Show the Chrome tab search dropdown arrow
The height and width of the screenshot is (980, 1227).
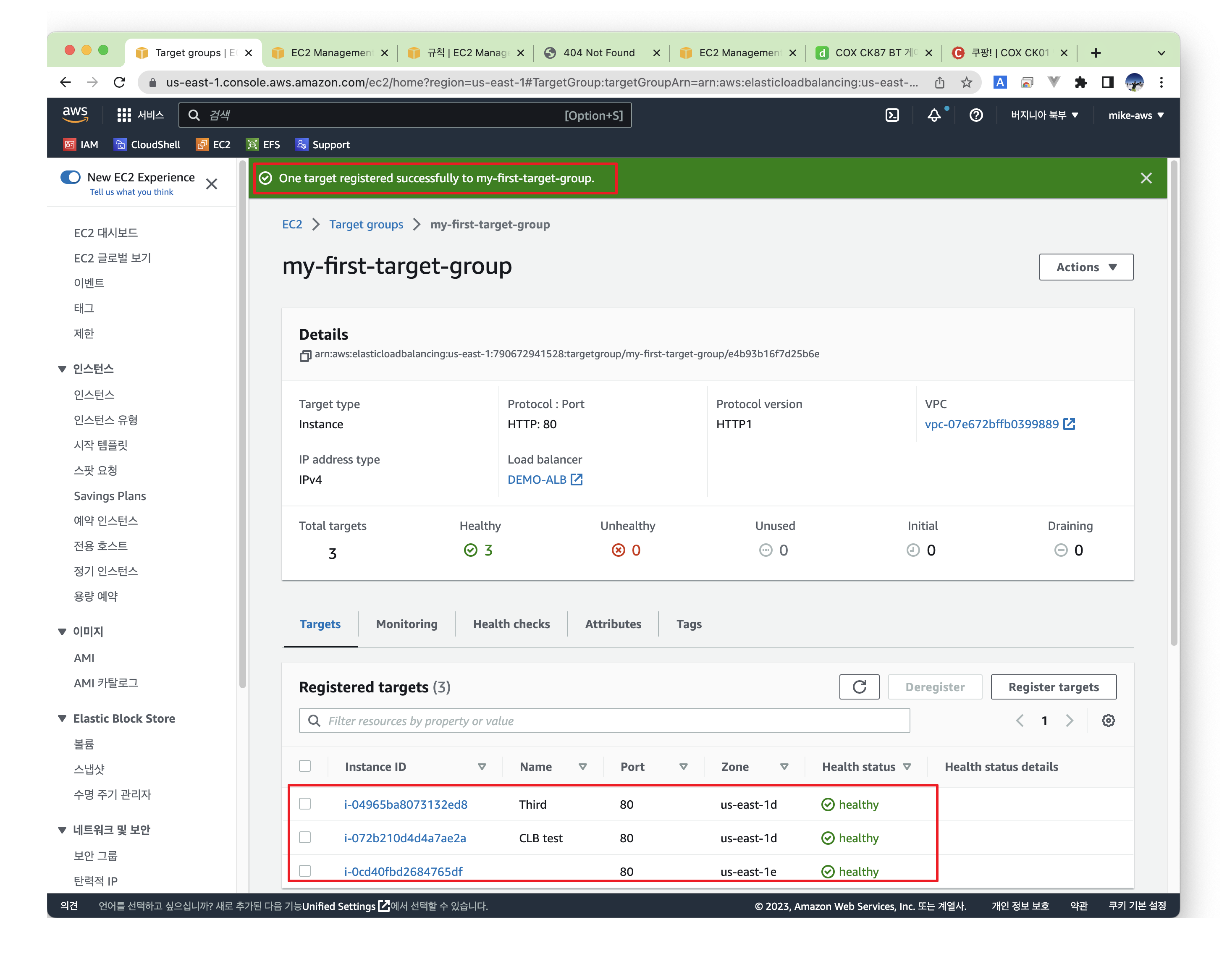tap(1161, 53)
